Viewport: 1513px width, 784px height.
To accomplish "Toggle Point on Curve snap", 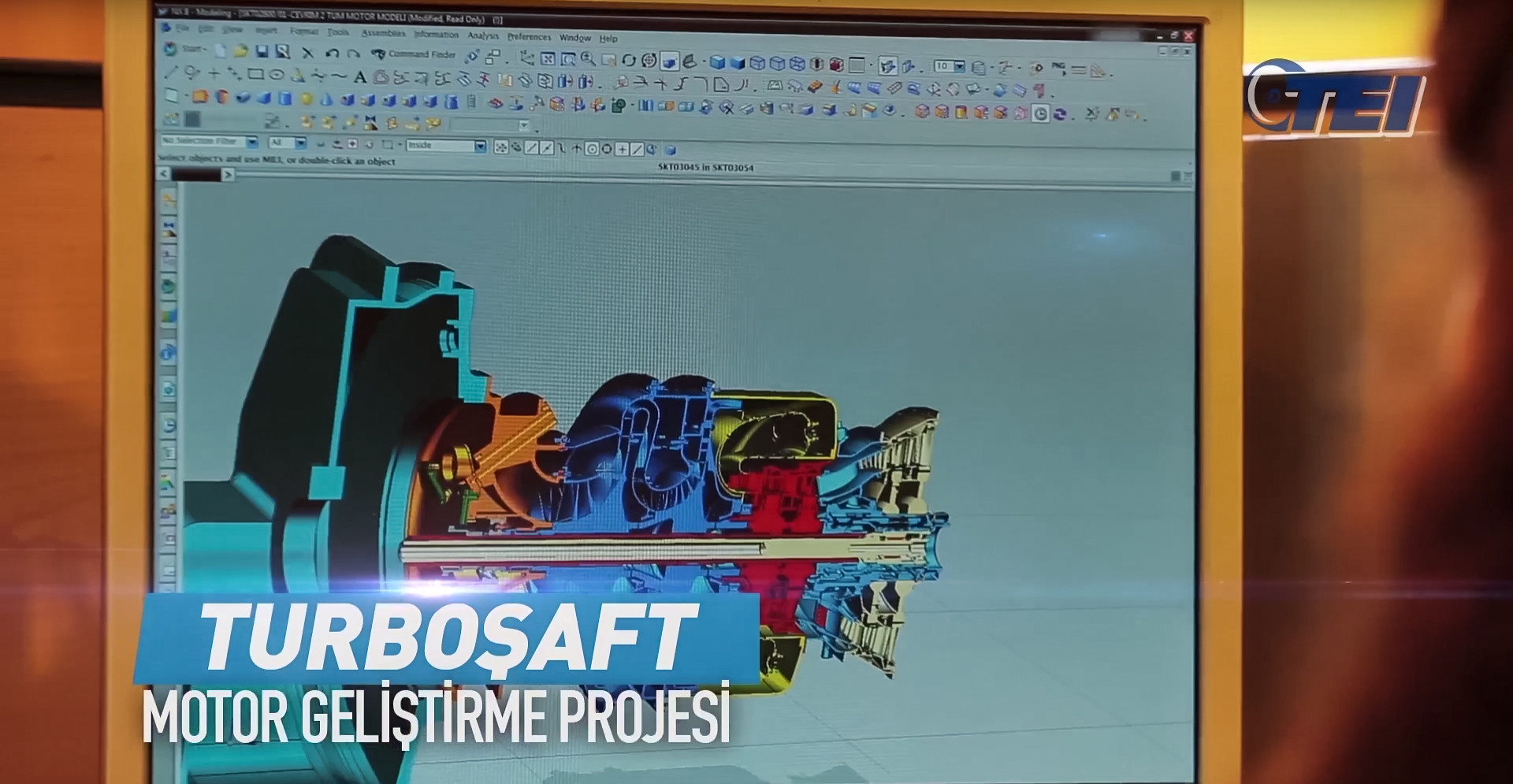I will point(637,149).
